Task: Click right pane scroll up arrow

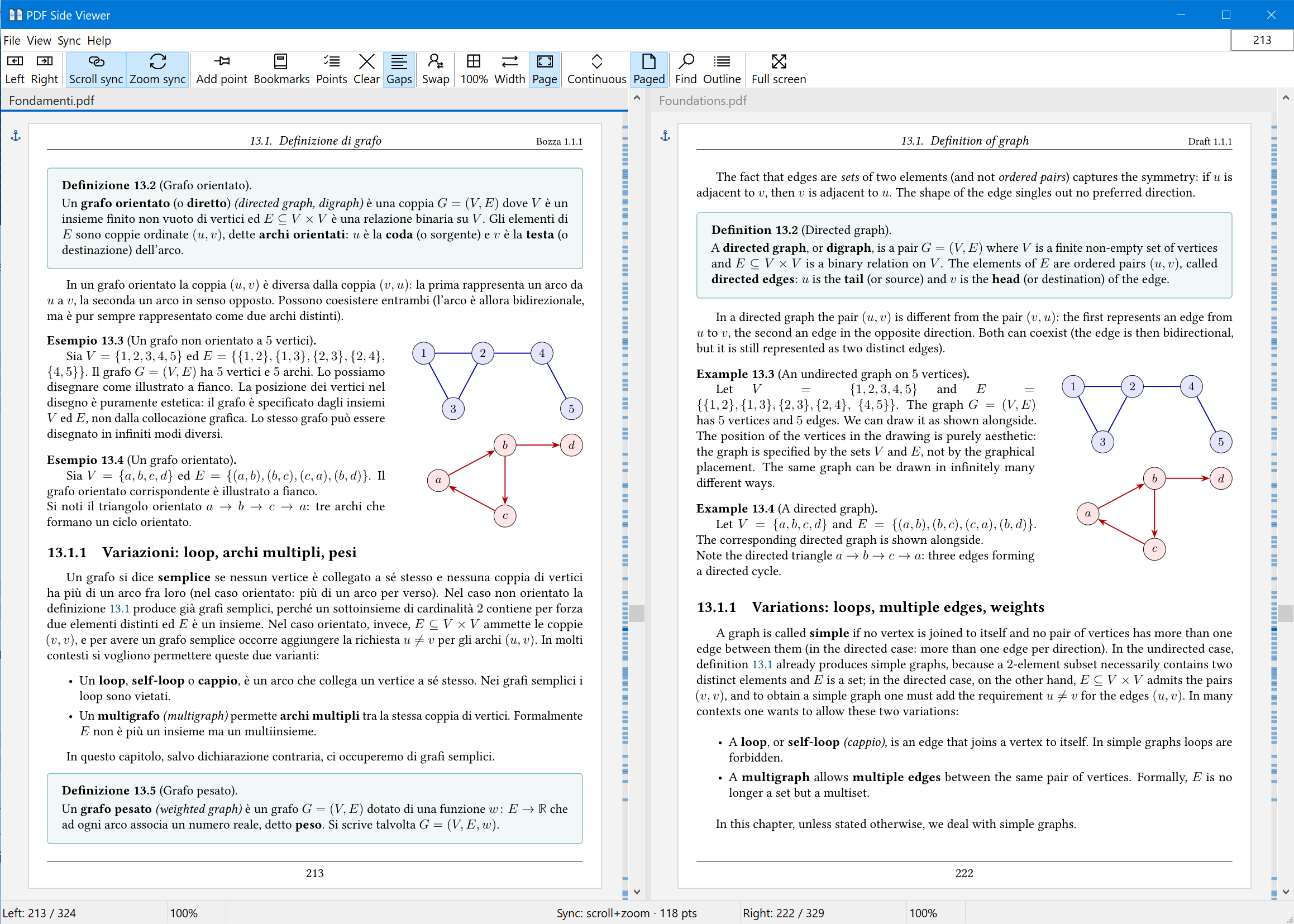Action: coord(1286,98)
